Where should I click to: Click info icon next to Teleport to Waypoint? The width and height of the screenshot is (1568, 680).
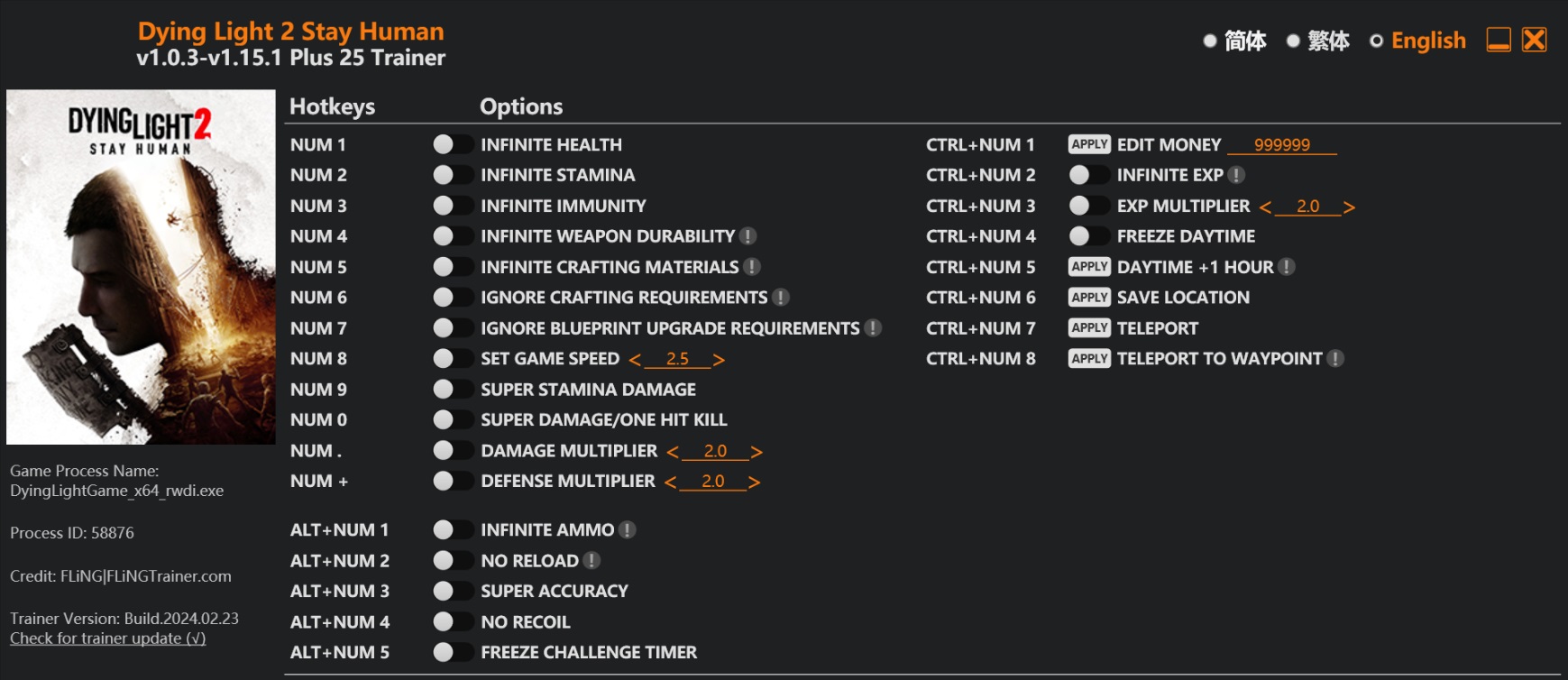pyautogui.click(x=1335, y=359)
